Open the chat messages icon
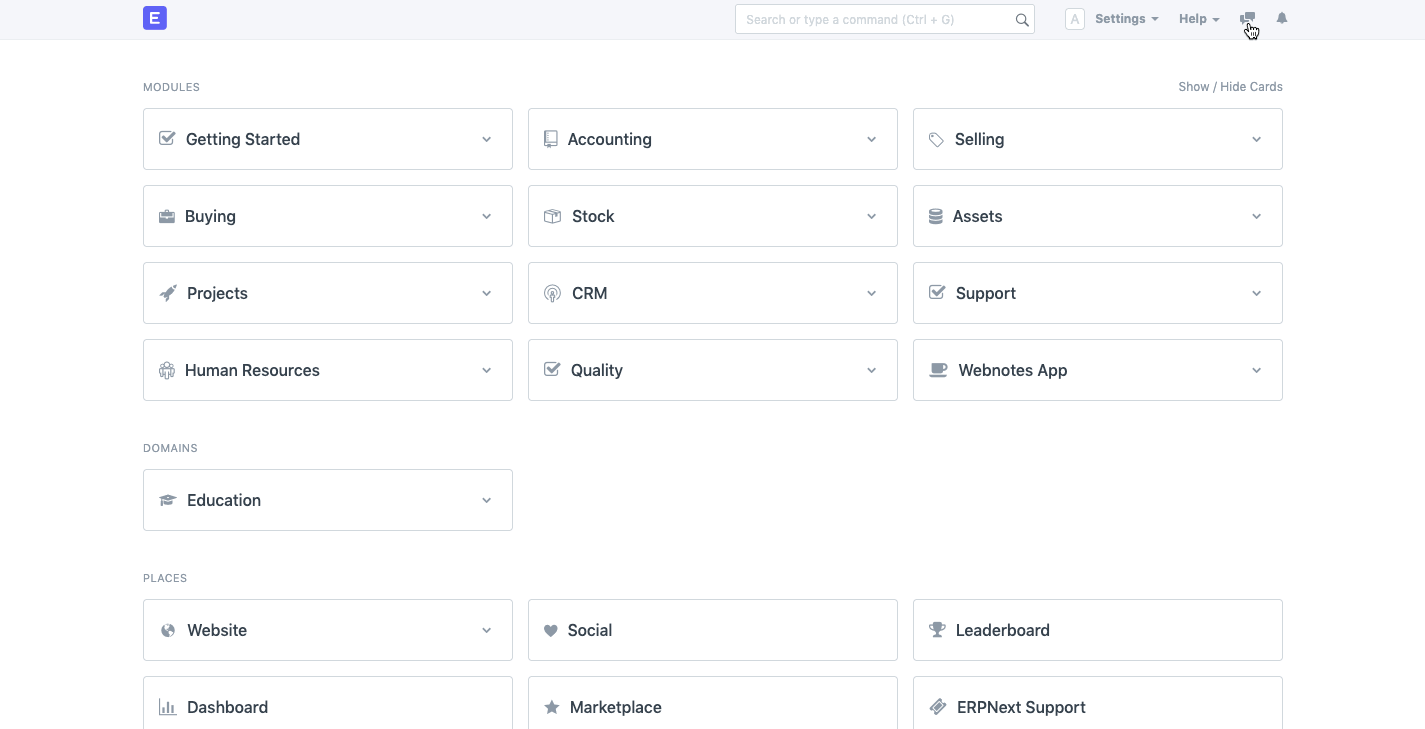 point(1247,19)
